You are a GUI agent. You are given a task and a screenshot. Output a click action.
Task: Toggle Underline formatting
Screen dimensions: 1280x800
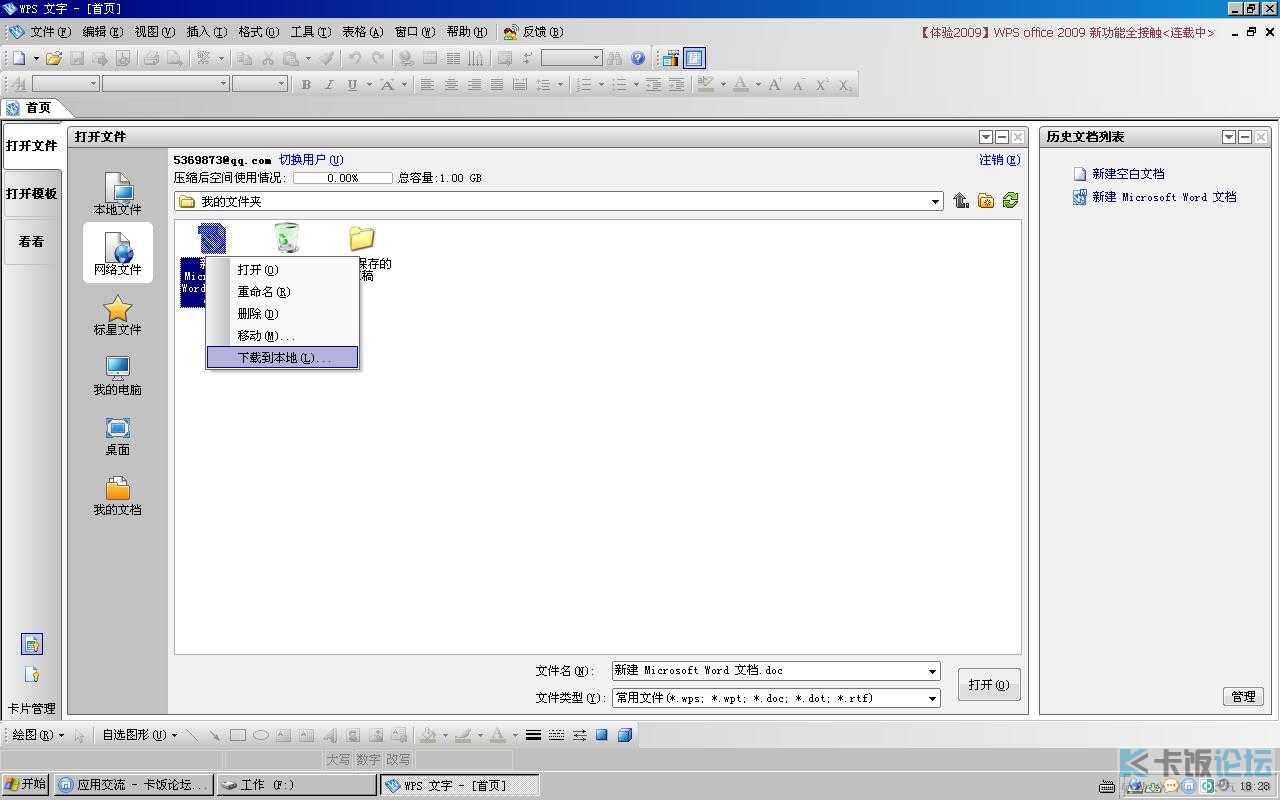coord(352,85)
